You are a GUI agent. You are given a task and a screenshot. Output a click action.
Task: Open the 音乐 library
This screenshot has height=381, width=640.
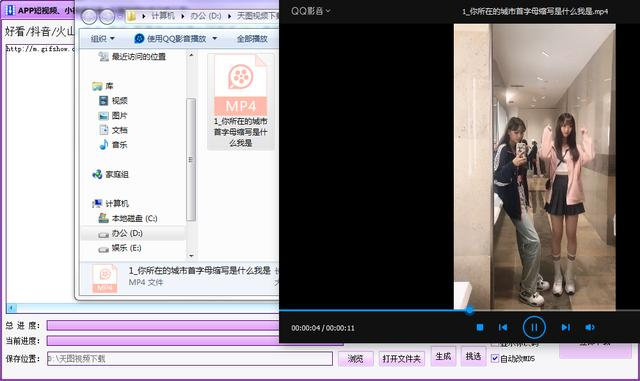click(113, 145)
